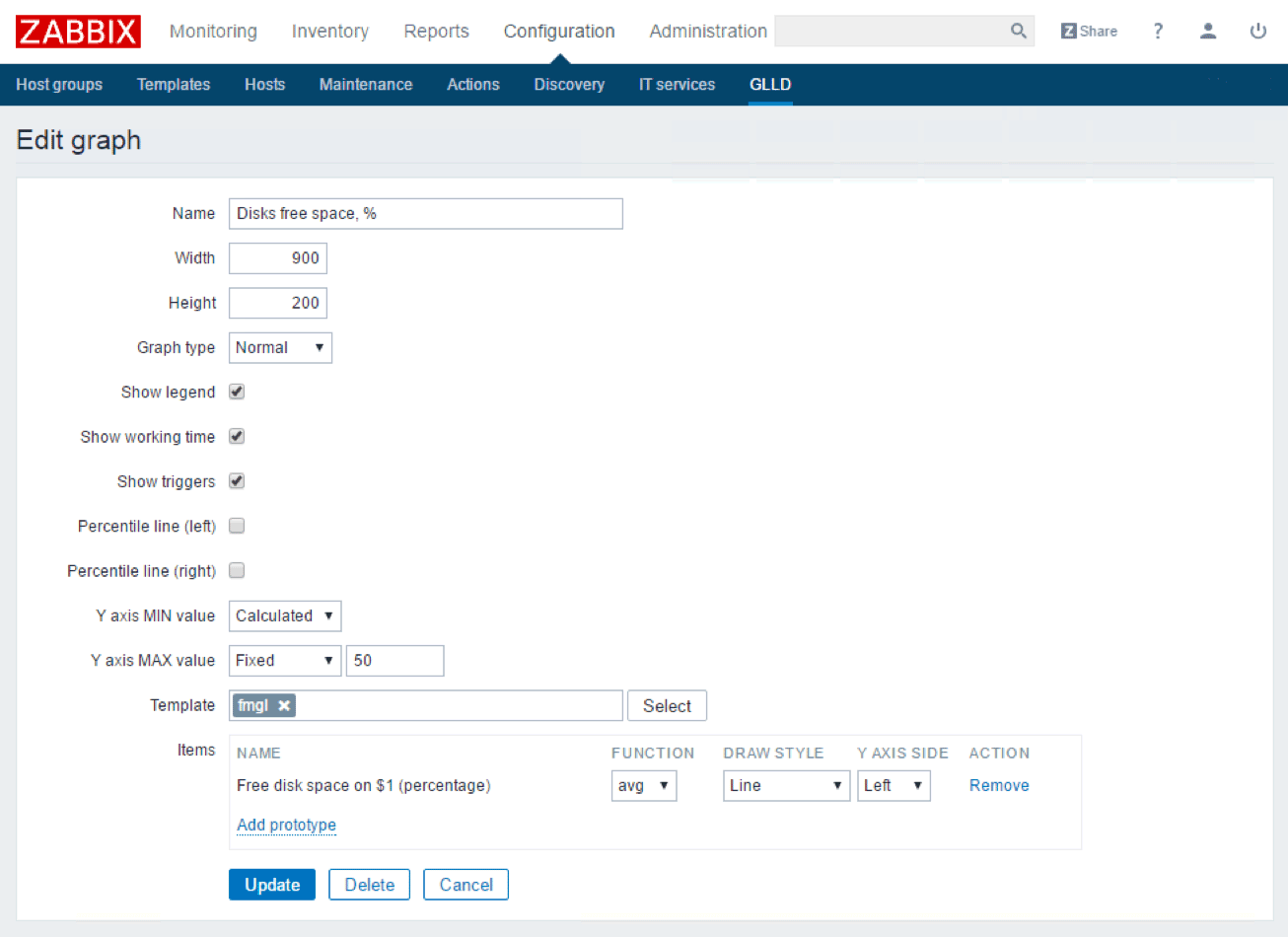The height and width of the screenshot is (937, 1288).
Task: Click the Cancel button
Action: pos(466,885)
